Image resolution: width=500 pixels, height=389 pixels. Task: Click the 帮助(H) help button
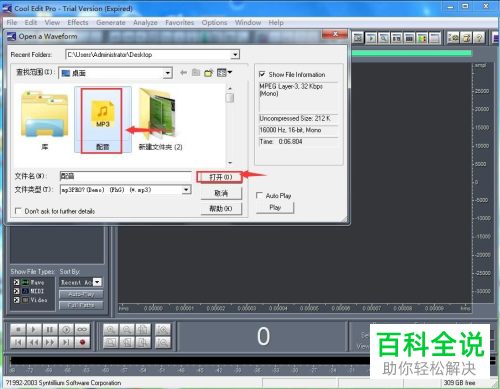(x=221, y=209)
